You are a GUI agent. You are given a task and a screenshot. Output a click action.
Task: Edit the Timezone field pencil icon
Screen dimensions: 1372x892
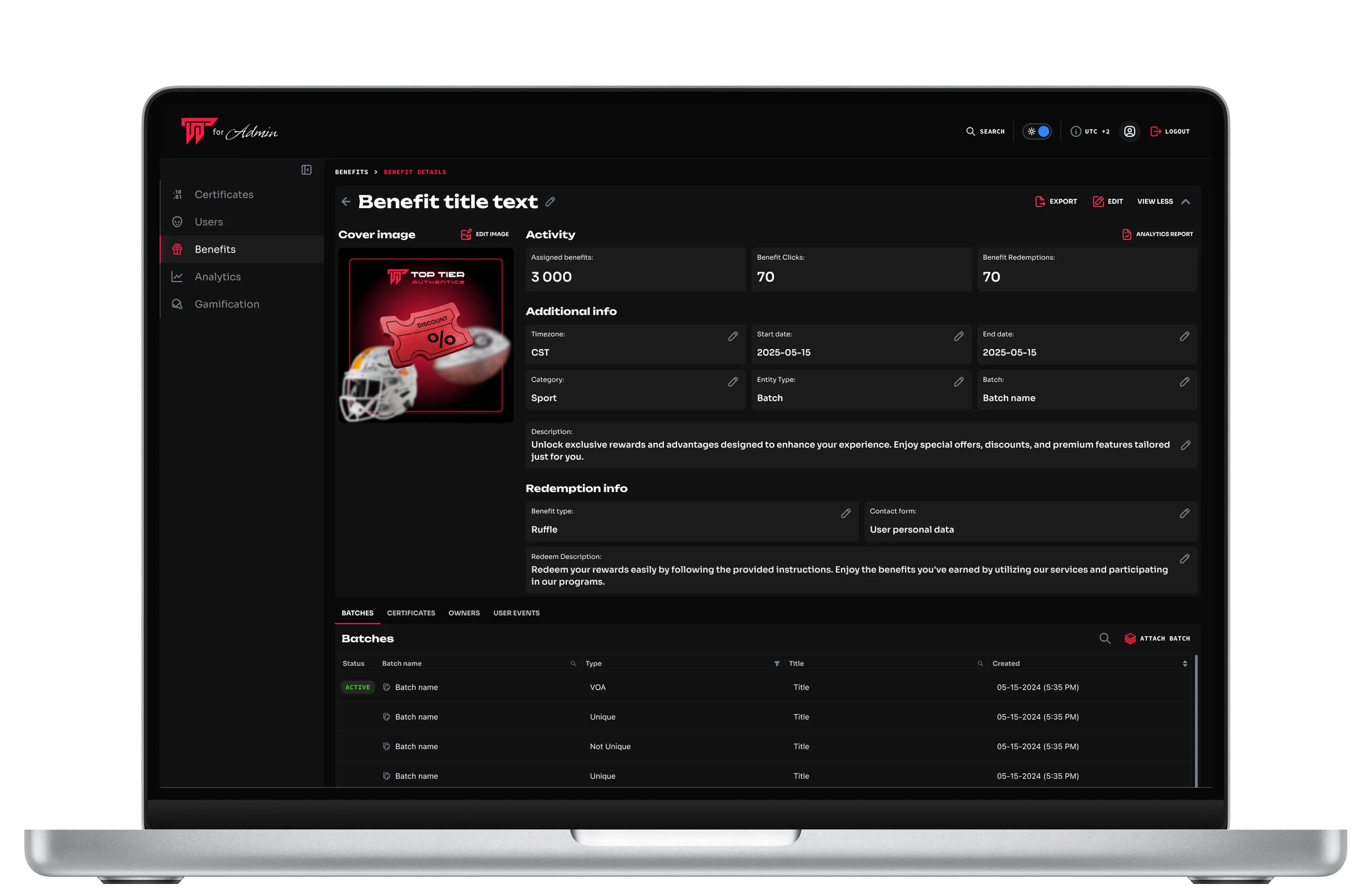(733, 336)
